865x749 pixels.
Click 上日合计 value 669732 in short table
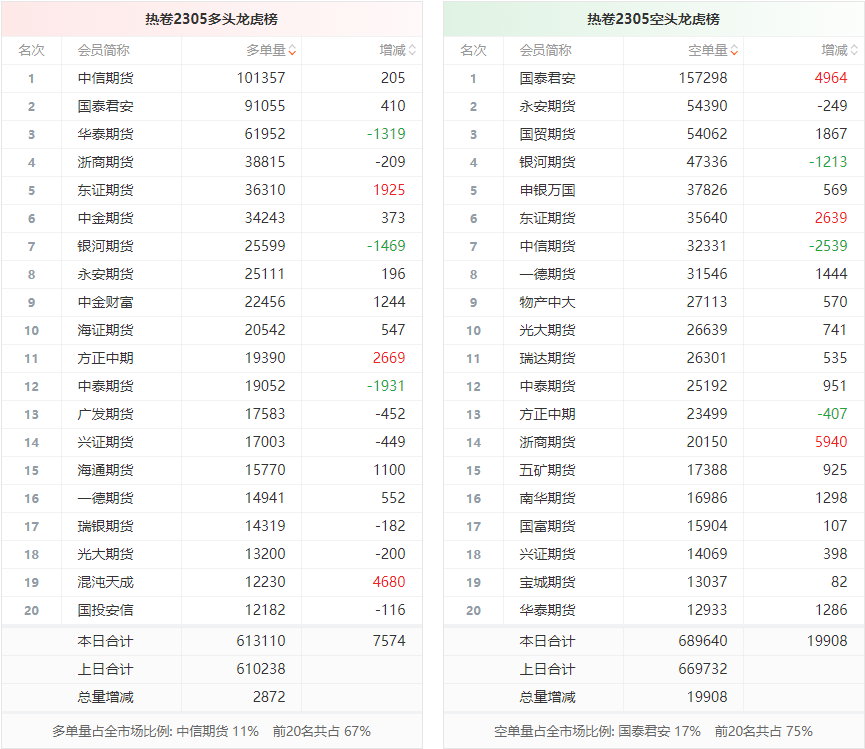point(703,669)
